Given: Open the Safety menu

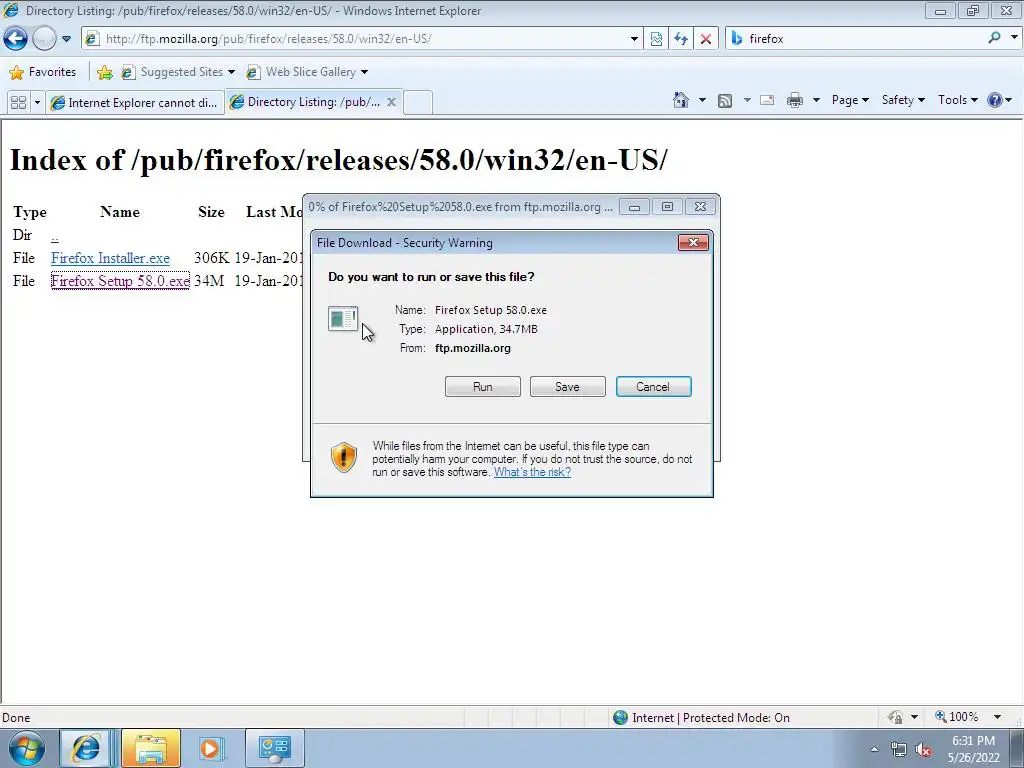Looking at the screenshot, I should pos(903,100).
